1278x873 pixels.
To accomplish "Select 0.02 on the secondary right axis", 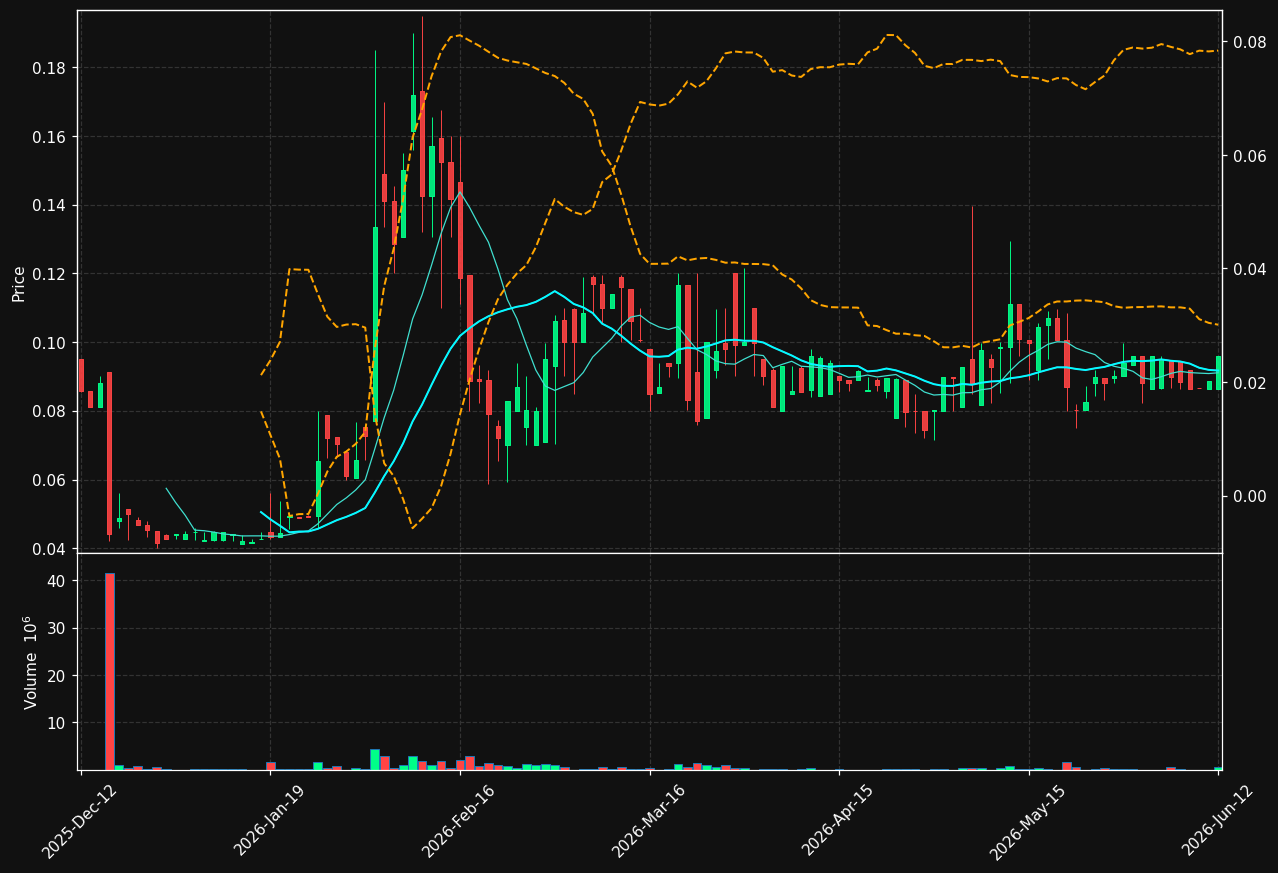I will click(x=1250, y=383).
